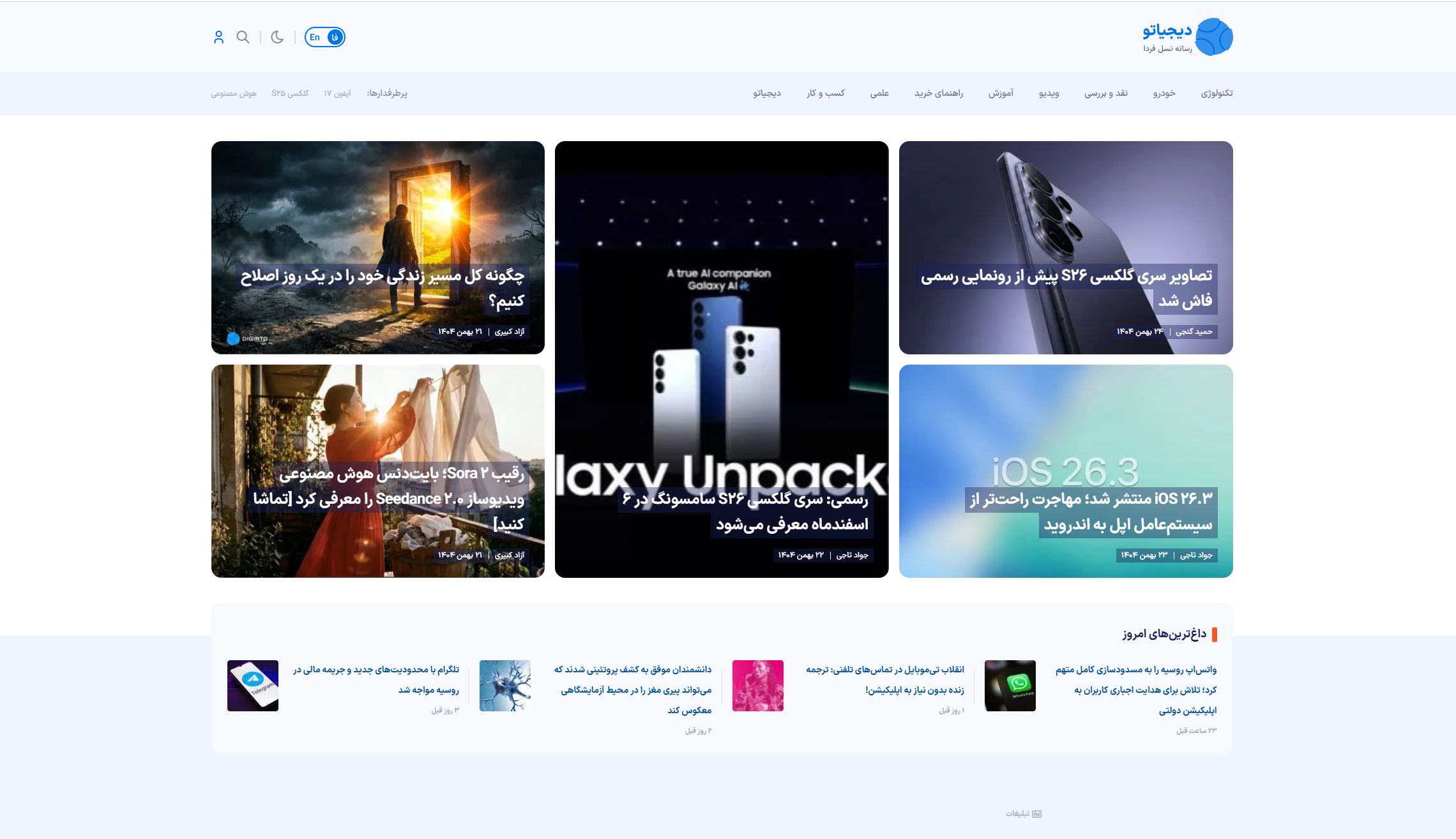Open the آموزش menu
1456x839 pixels.
tap(1001, 93)
